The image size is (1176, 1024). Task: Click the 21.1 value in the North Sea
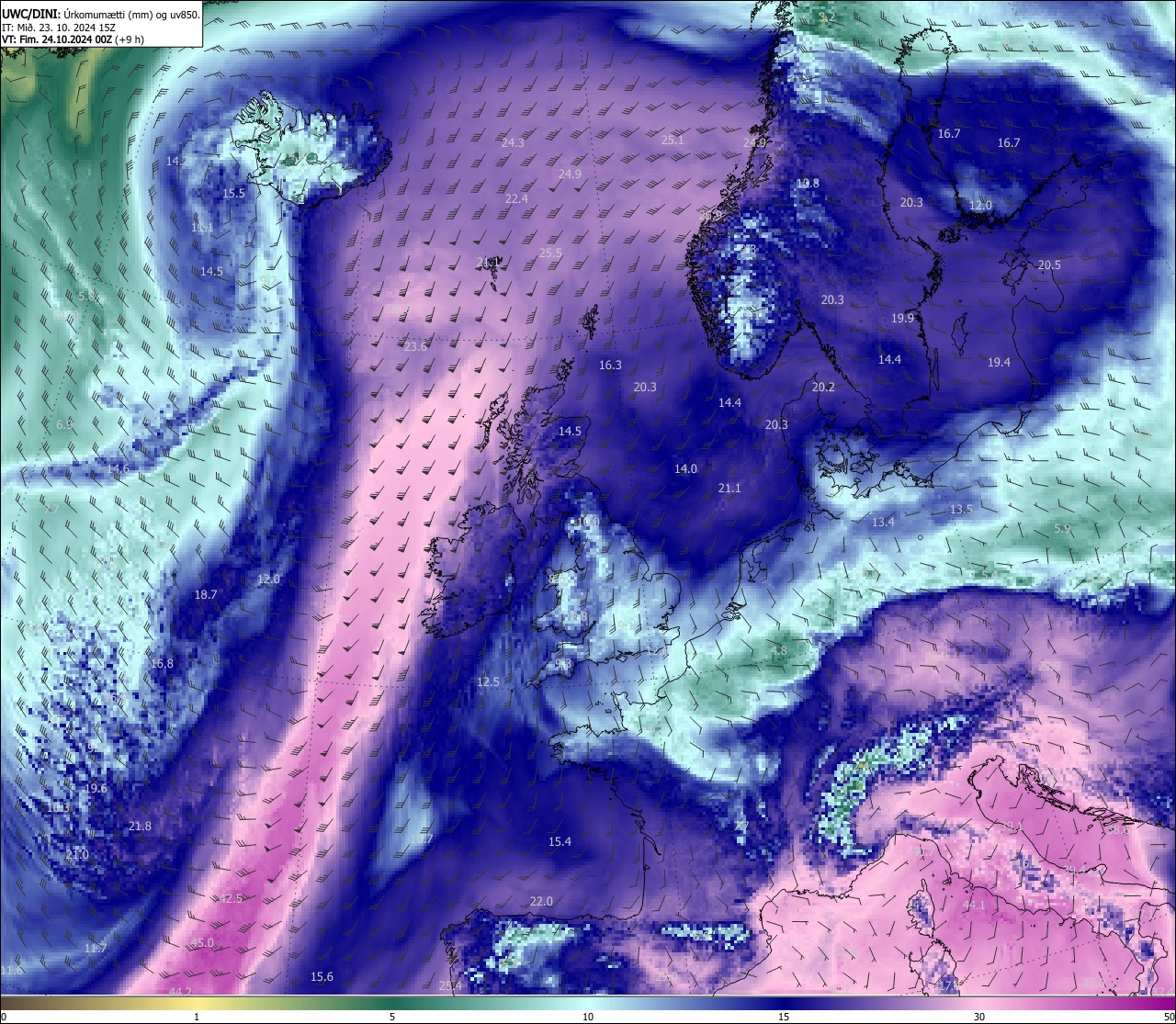[729, 489]
